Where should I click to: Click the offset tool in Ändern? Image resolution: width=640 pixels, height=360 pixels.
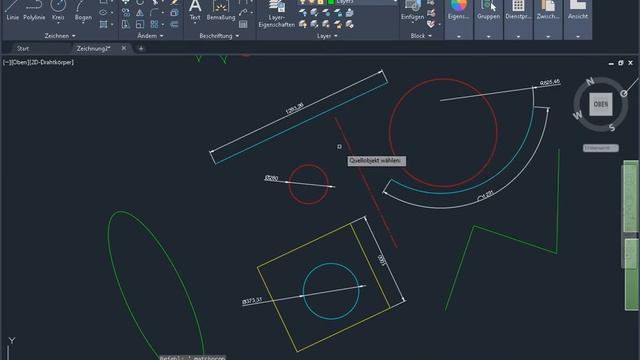click(174, 24)
